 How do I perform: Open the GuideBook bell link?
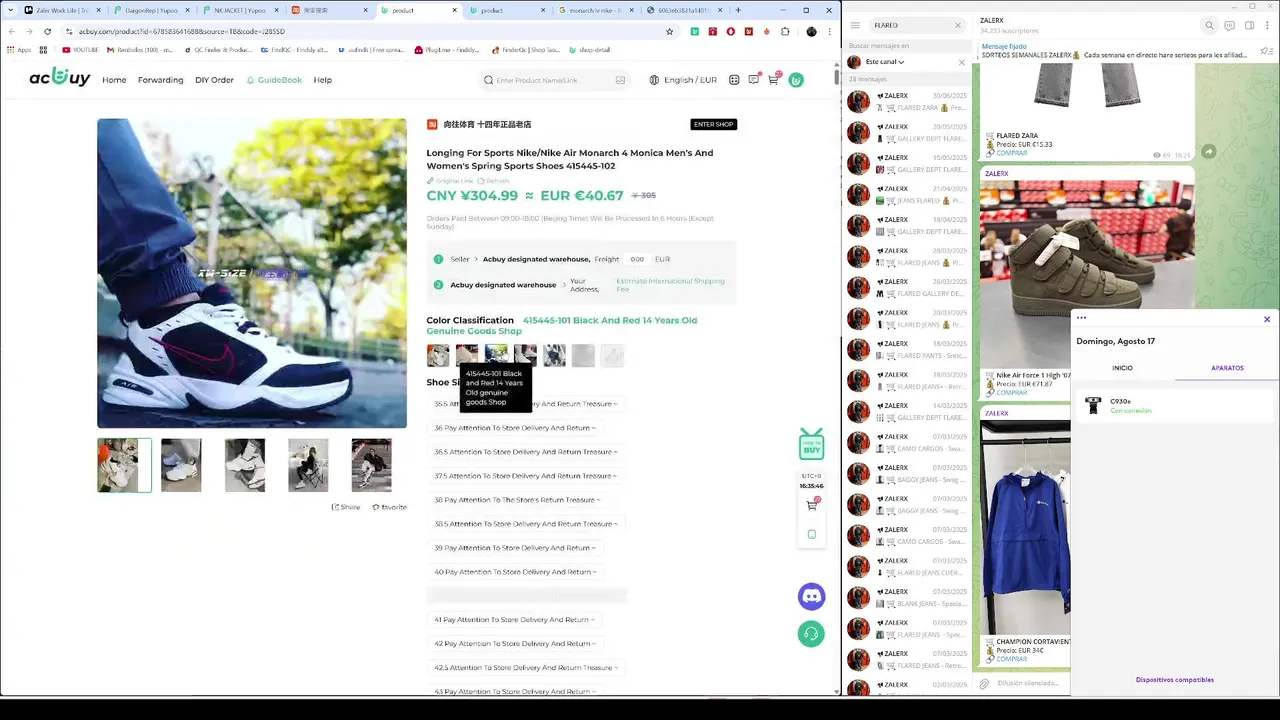pos(273,80)
